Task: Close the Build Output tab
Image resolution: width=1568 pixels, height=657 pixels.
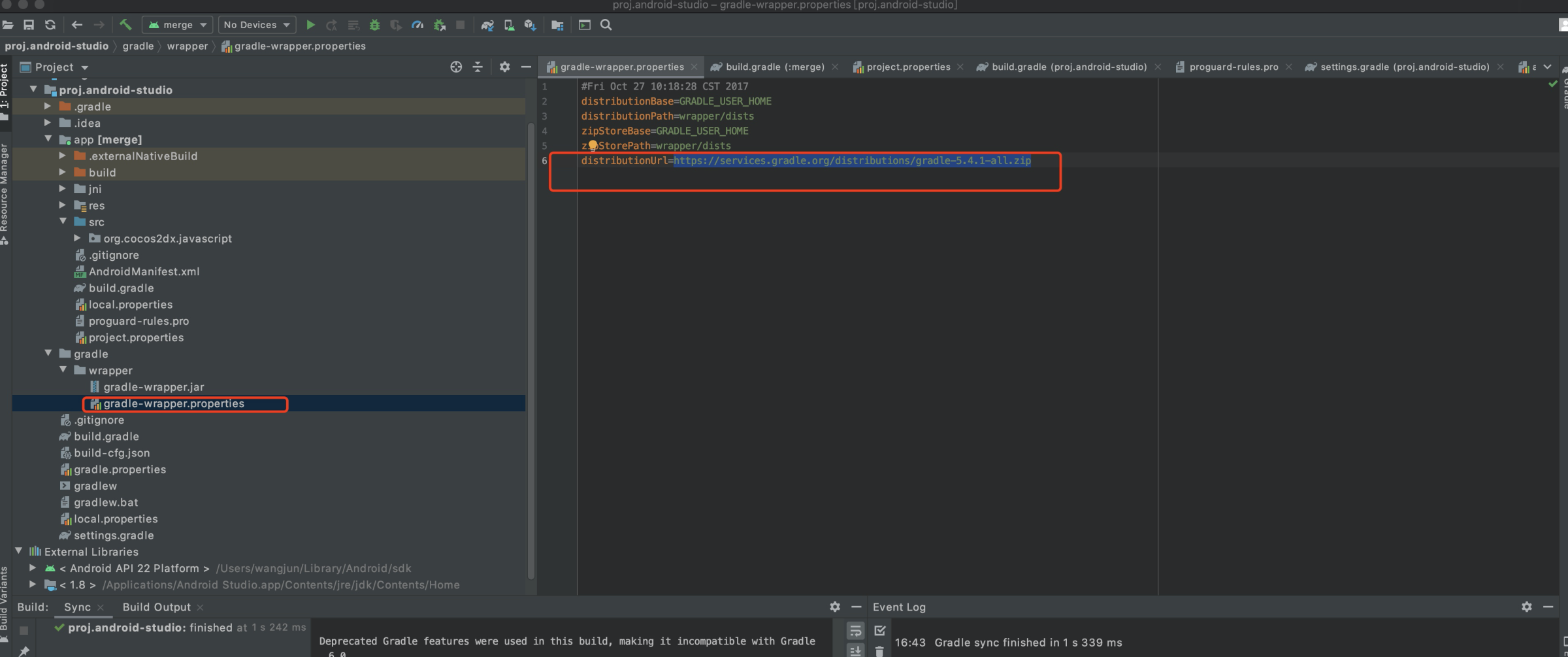Action: pos(200,607)
